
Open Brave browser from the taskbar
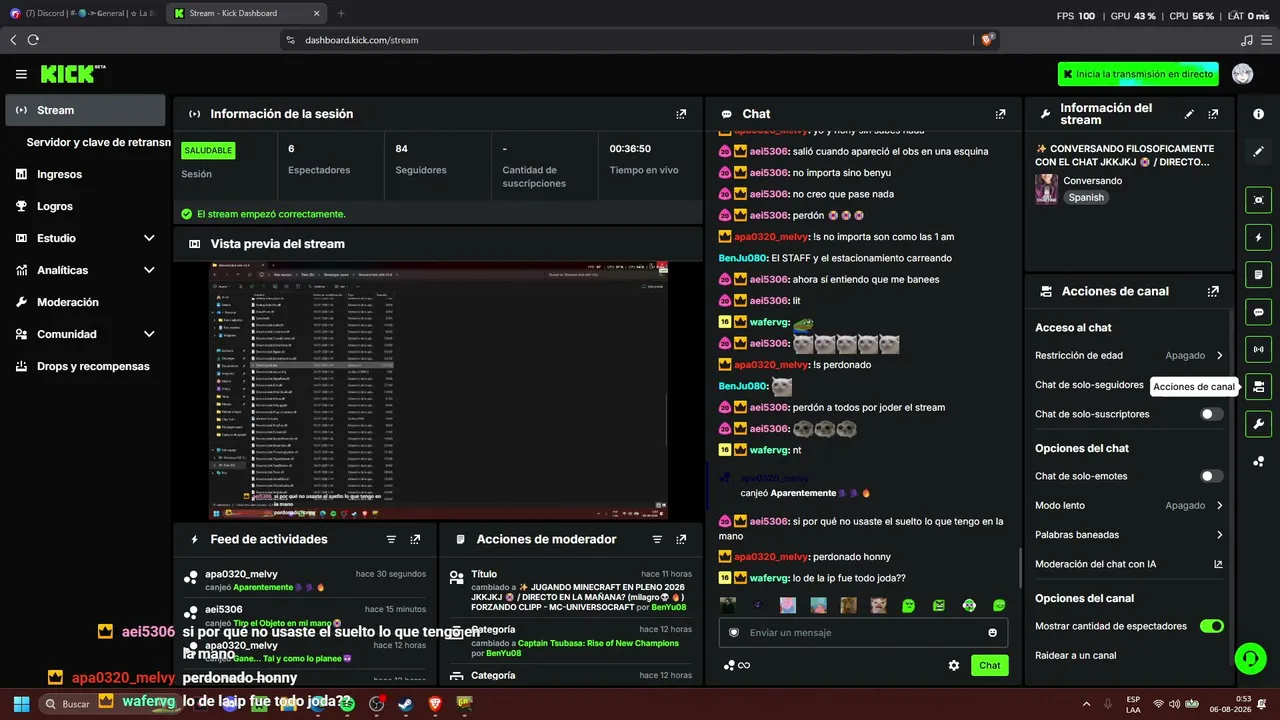(435, 704)
